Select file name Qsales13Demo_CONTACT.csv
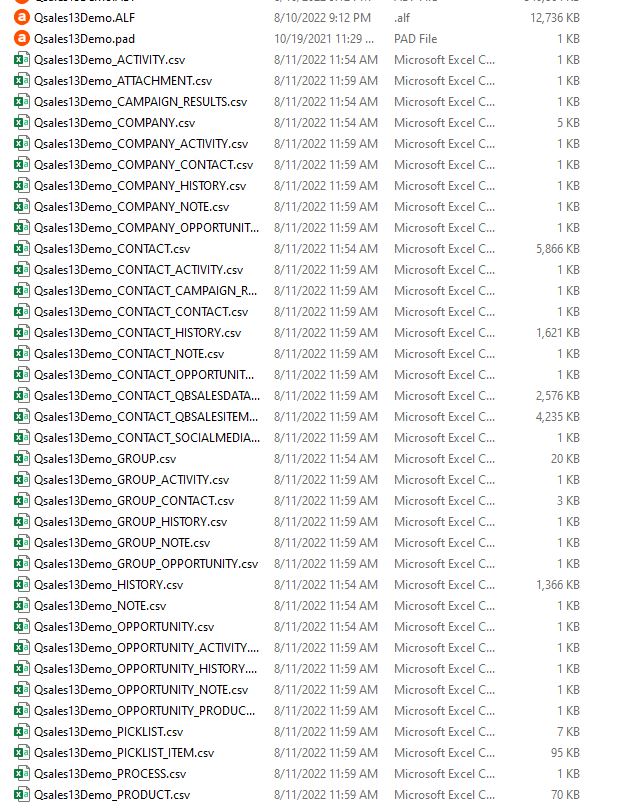This screenshot has height=808, width=624. 112,249
